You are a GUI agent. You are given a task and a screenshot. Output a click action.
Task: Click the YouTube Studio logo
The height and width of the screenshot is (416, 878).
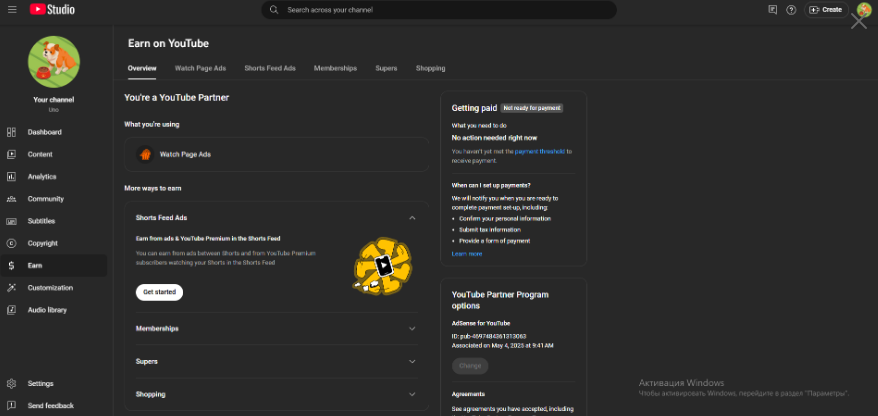tap(52, 10)
